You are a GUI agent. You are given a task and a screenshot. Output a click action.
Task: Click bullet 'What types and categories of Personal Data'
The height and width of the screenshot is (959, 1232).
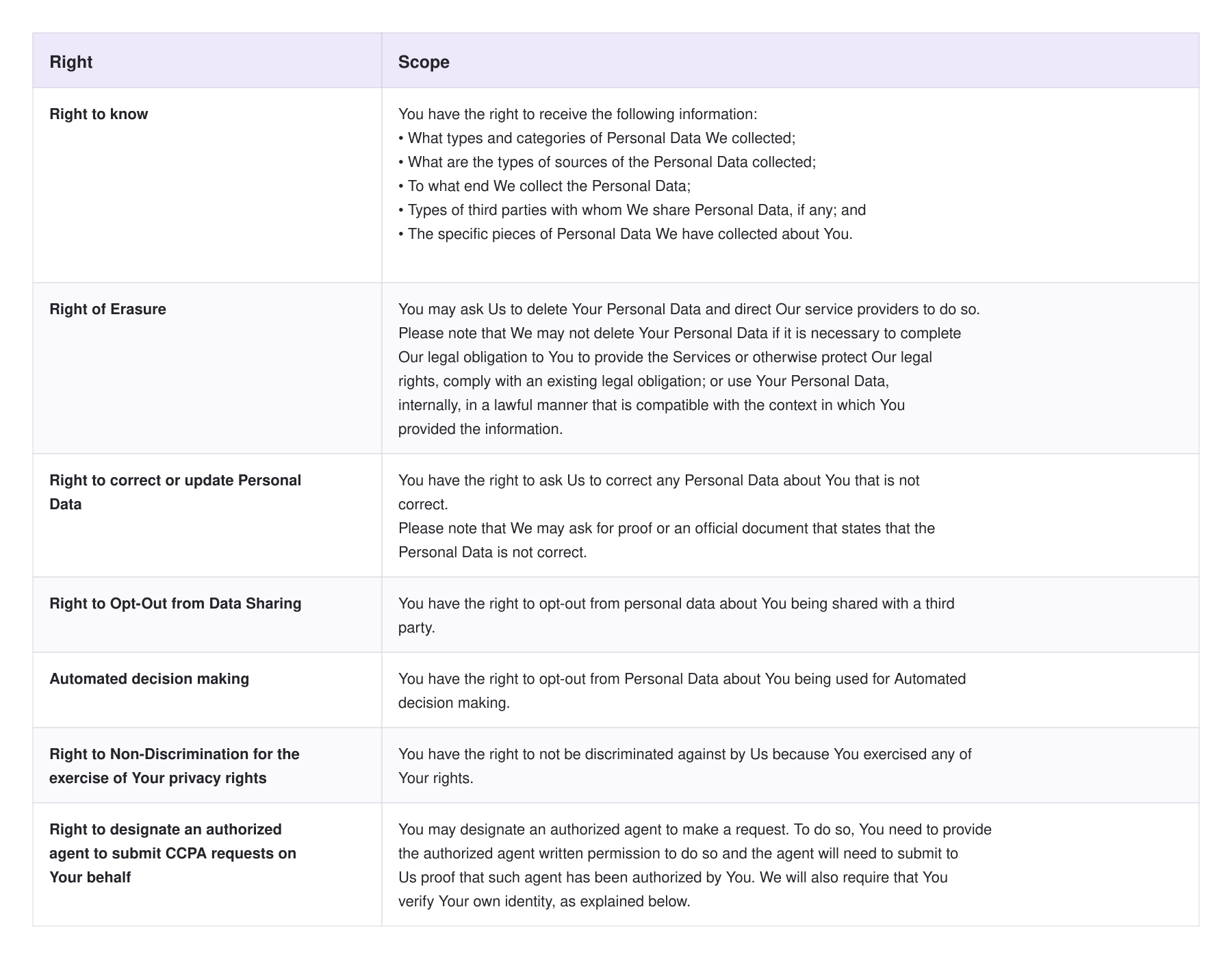597,138
